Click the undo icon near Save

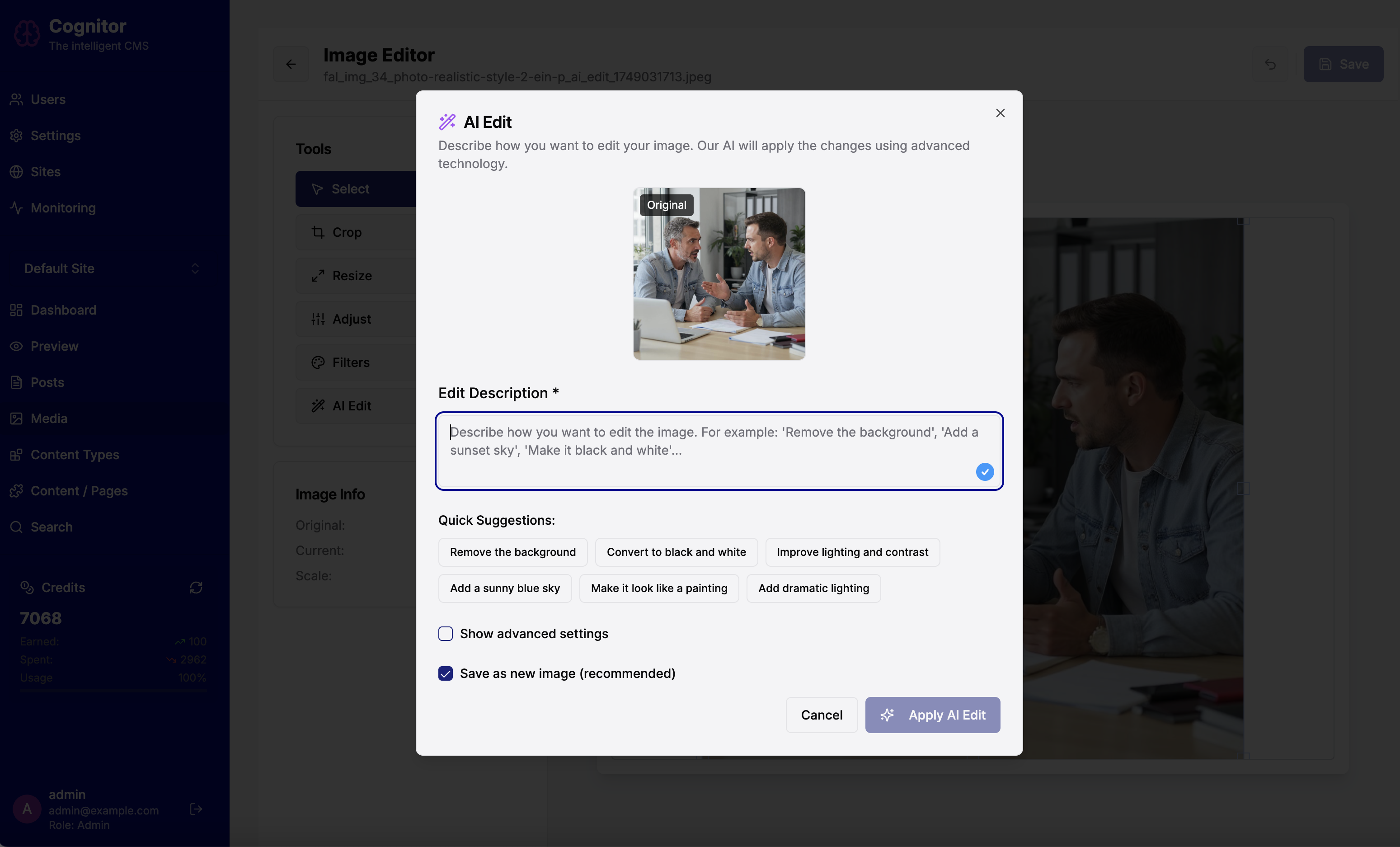click(x=1270, y=64)
